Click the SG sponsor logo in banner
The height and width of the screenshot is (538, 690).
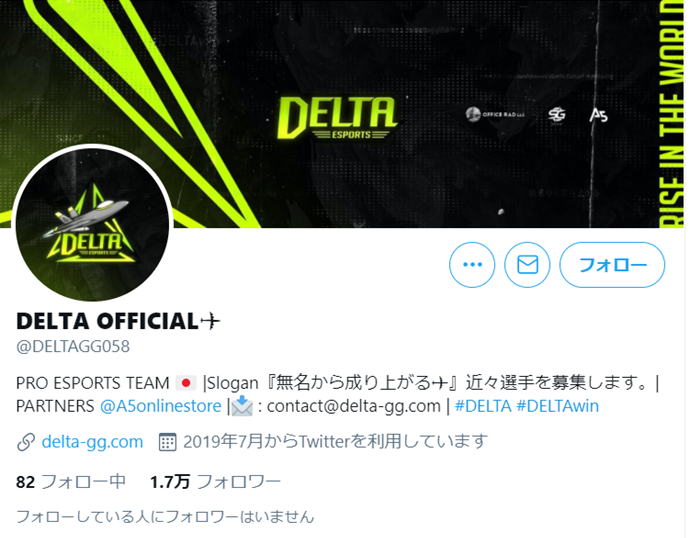click(557, 115)
